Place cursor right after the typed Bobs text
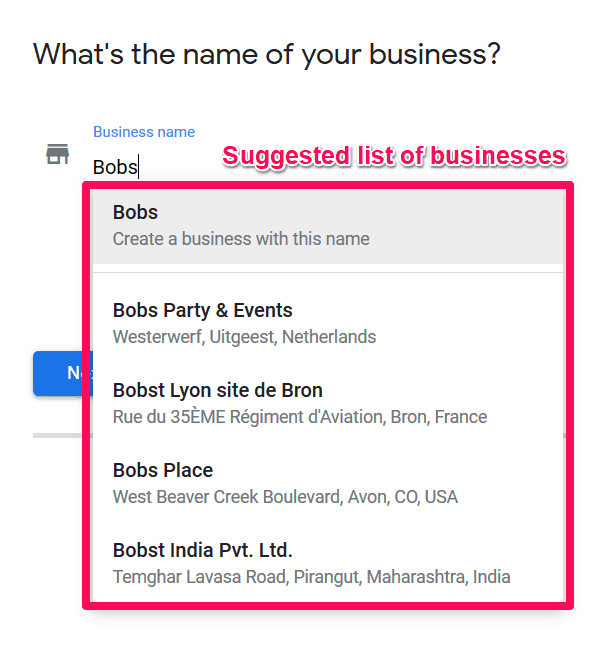606x657 pixels. point(138,167)
